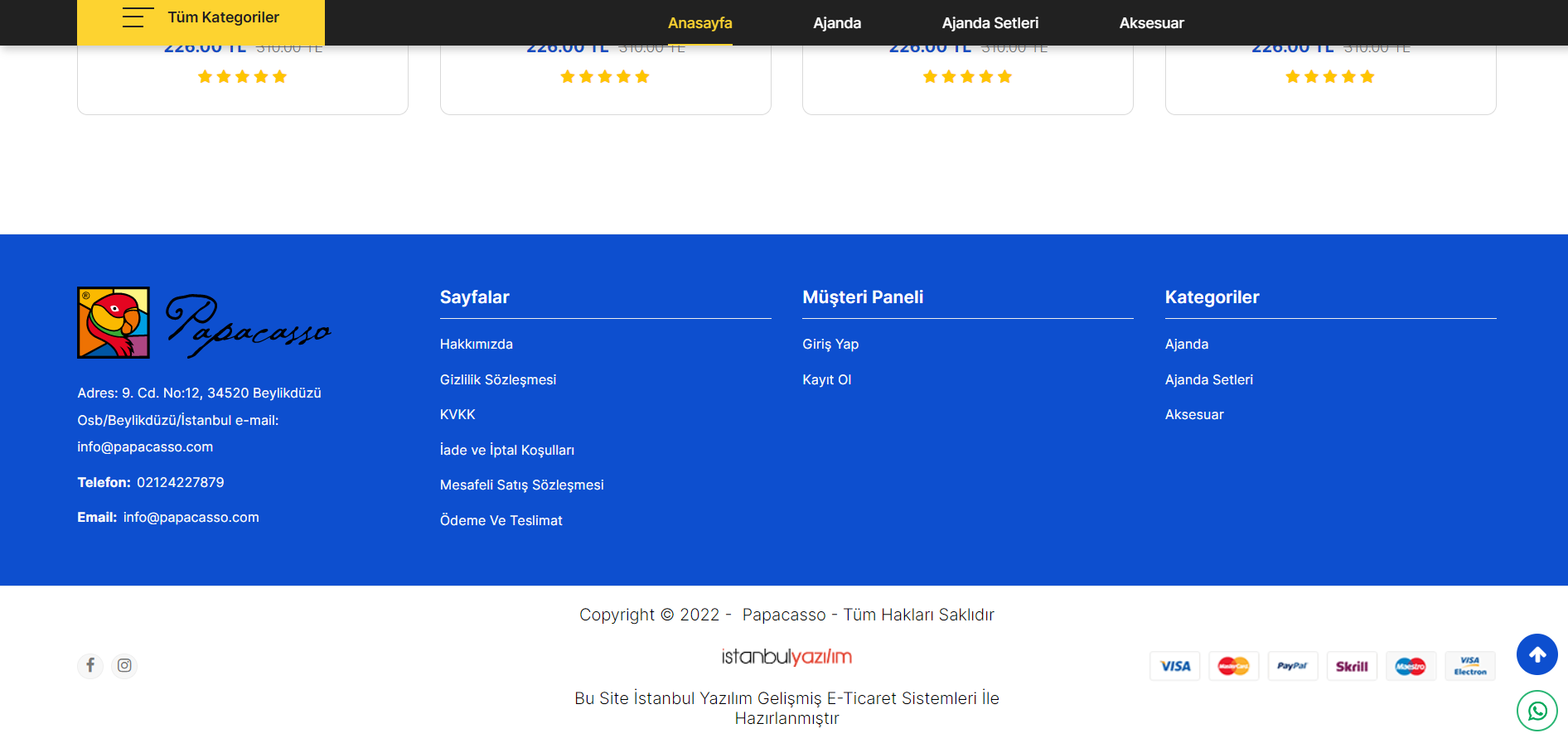Click the Papacasso parrot logo

pyautogui.click(x=114, y=323)
